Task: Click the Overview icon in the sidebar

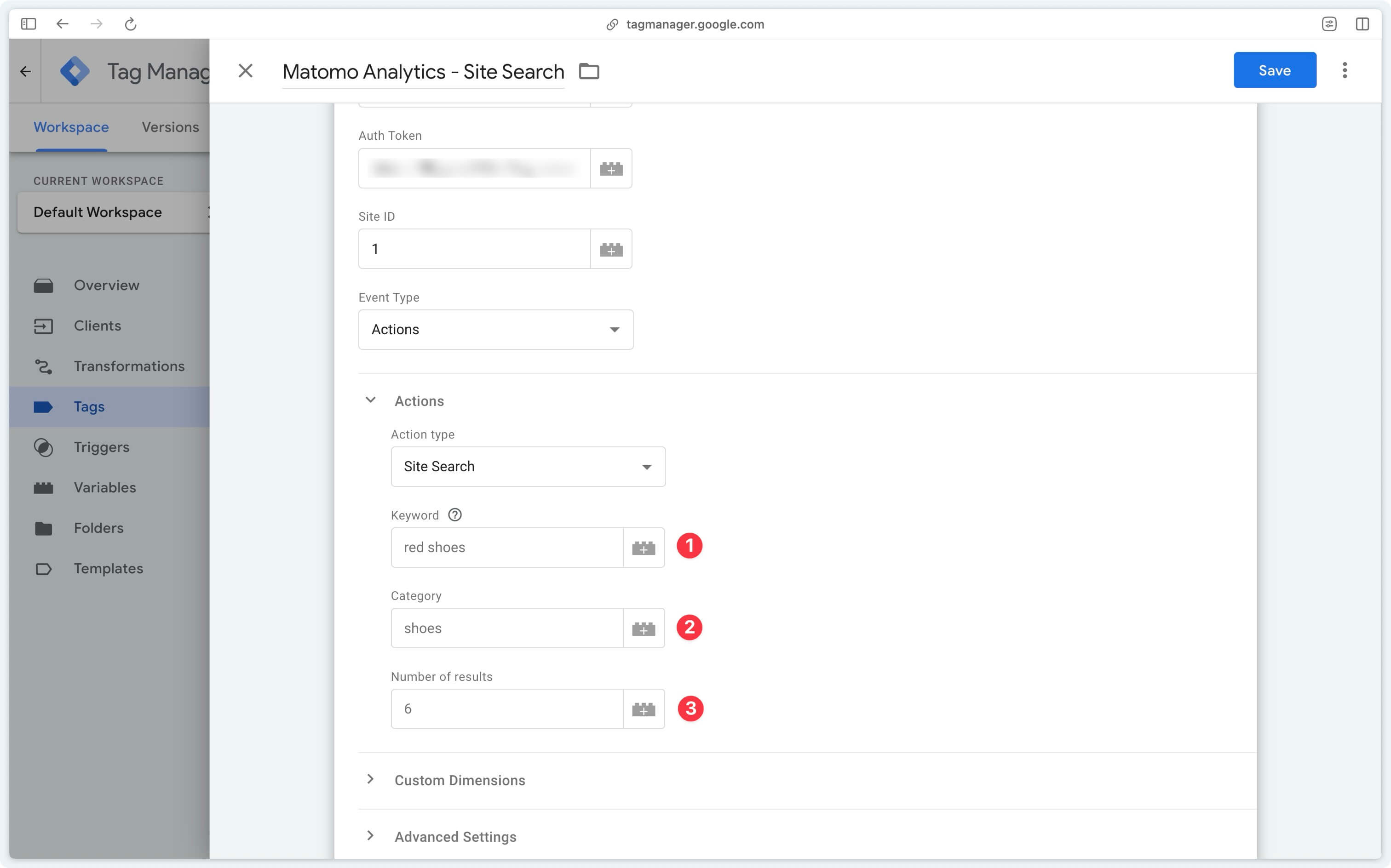Action: pos(44,286)
